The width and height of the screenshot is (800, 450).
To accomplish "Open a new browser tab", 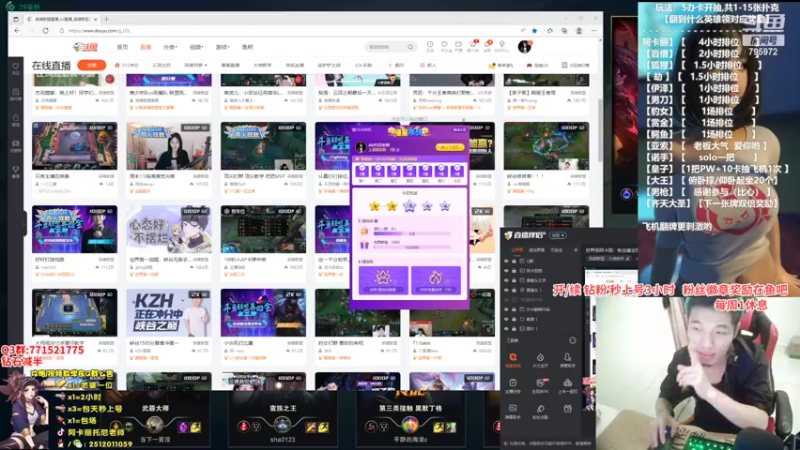I will [x=106, y=19].
